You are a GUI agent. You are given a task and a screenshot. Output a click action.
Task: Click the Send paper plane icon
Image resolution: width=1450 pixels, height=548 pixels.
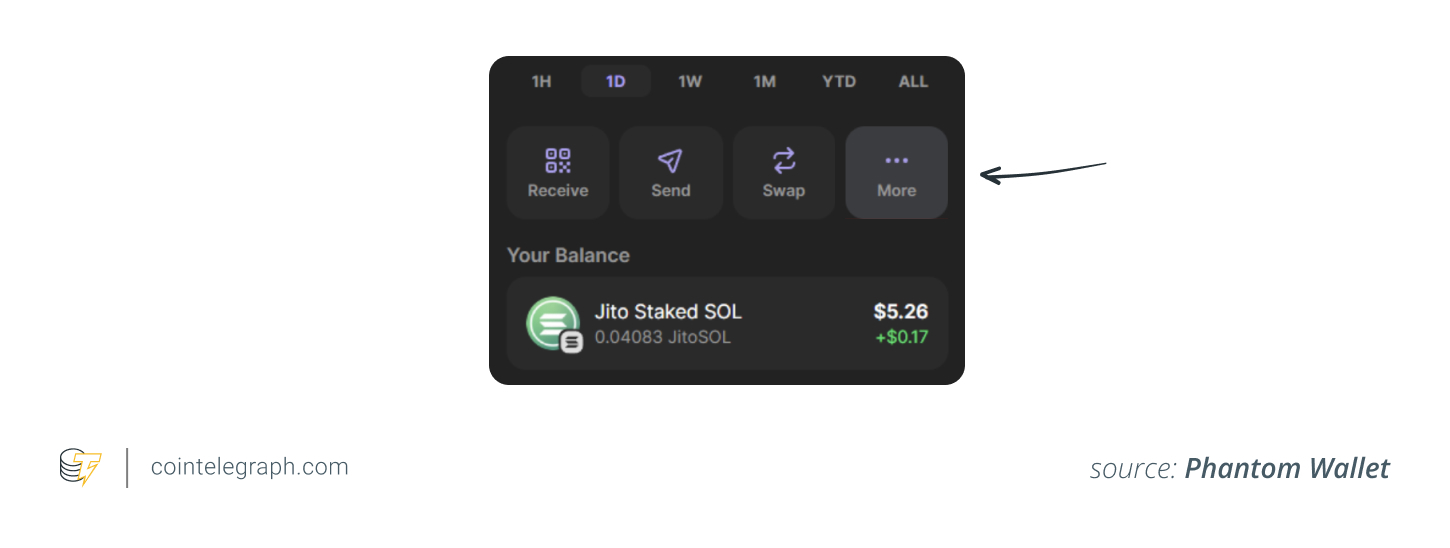click(670, 161)
